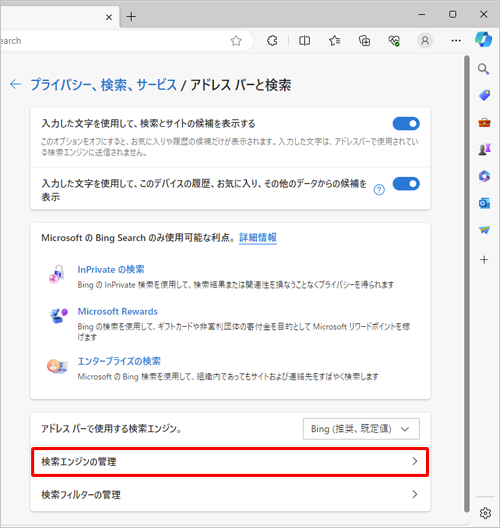Screen dimensions: 500x528
Task: Click the chevron beside 検索フィルターの管理
Action: coord(415,494)
